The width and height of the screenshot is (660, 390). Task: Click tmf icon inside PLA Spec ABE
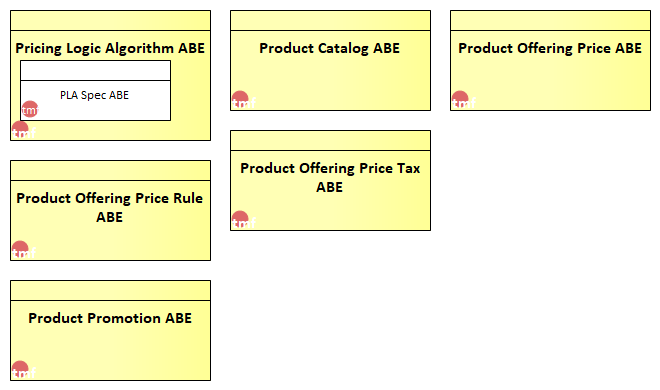[30, 109]
